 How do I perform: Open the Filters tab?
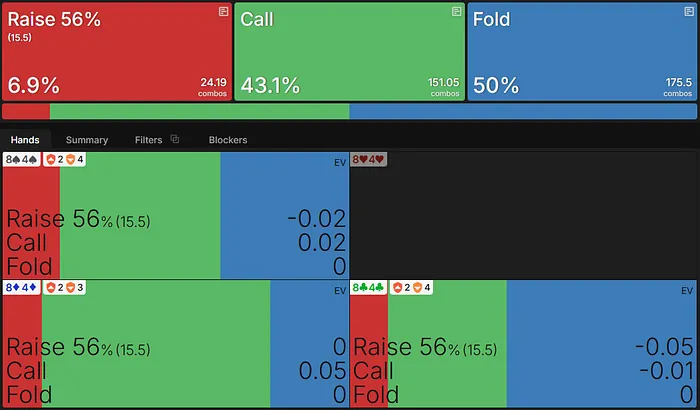(148, 140)
